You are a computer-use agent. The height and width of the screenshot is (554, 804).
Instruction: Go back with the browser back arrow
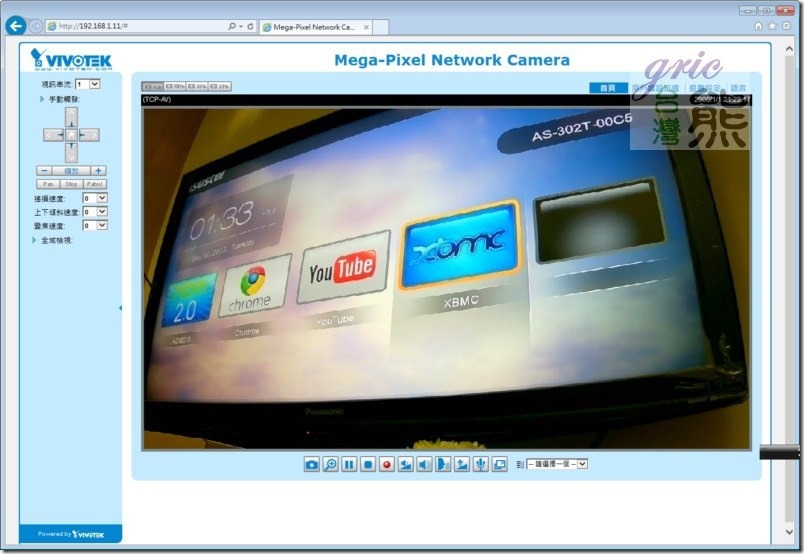click(x=16, y=26)
